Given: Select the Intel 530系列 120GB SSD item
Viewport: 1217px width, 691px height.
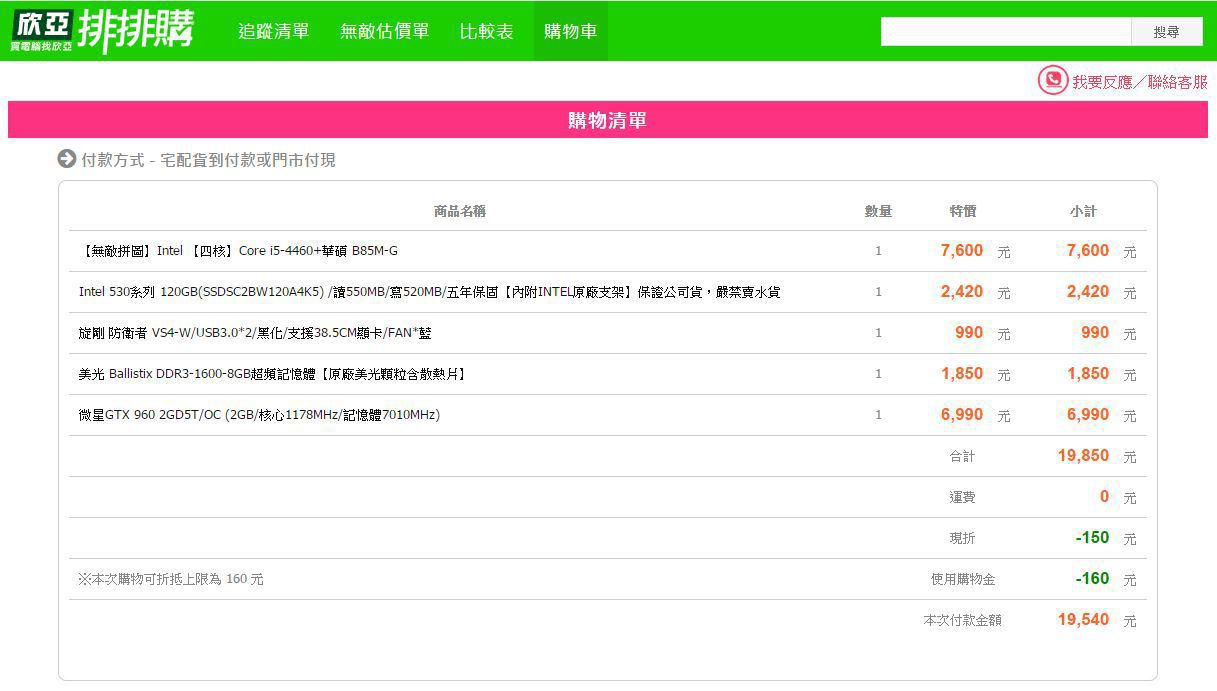Looking at the screenshot, I should point(429,292).
